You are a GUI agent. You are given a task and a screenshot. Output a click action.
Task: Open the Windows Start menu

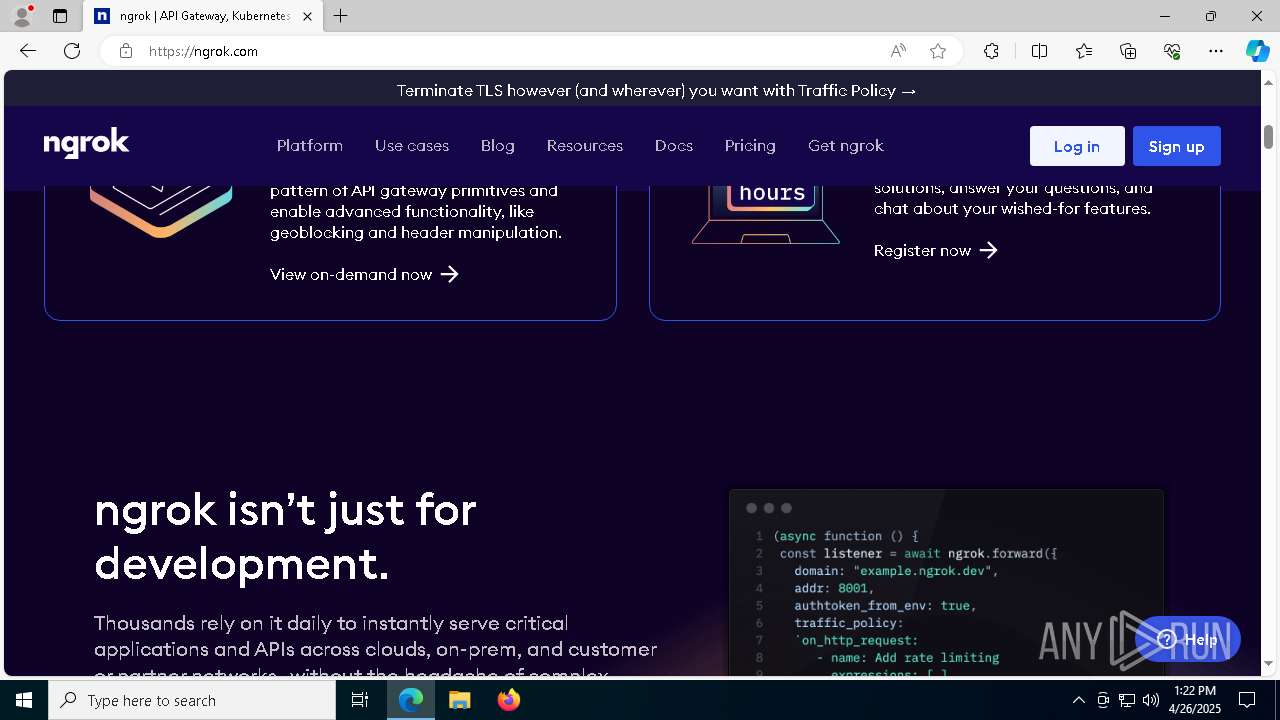coord(24,700)
